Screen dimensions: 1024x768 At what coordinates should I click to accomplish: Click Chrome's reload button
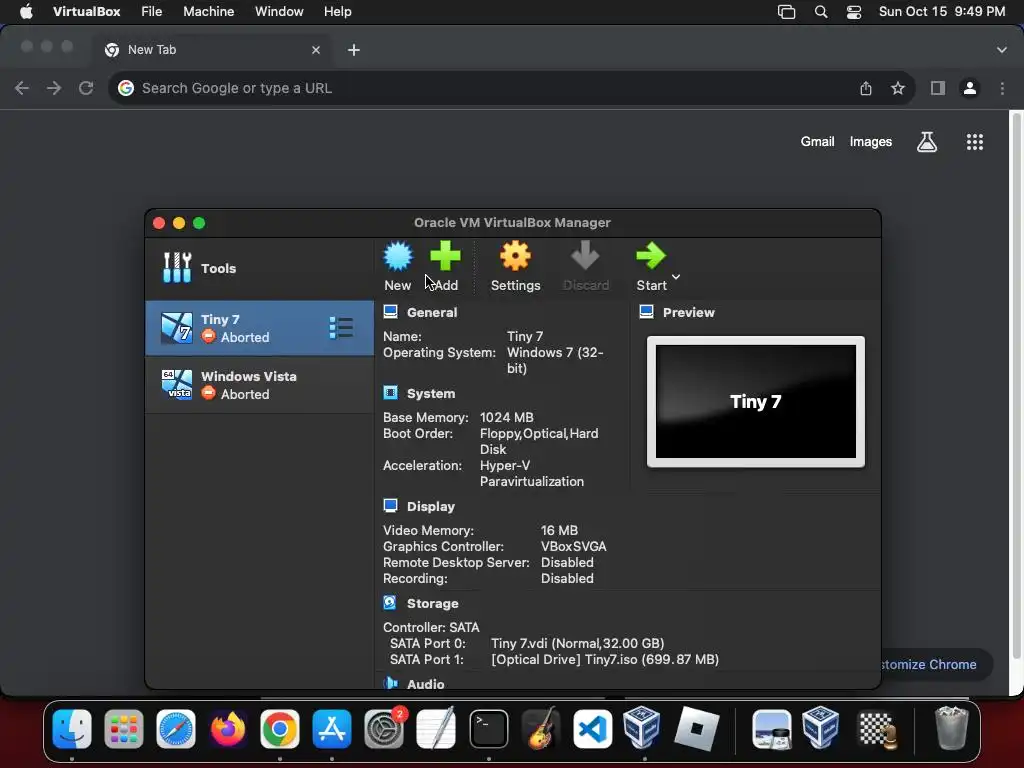tap(86, 88)
